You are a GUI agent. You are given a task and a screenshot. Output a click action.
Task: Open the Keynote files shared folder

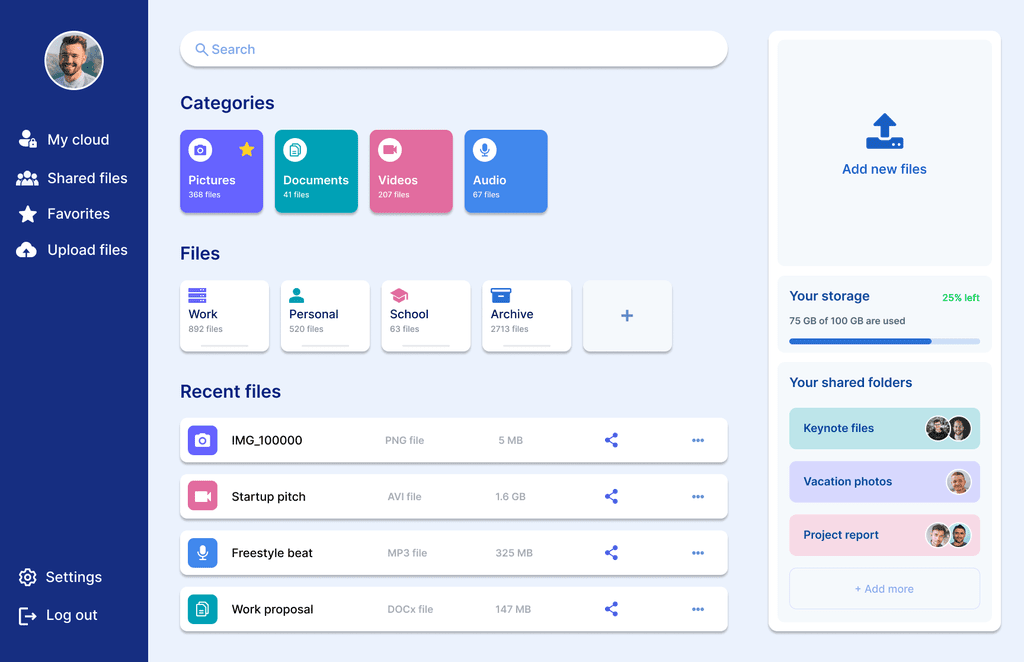click(884, 428)
